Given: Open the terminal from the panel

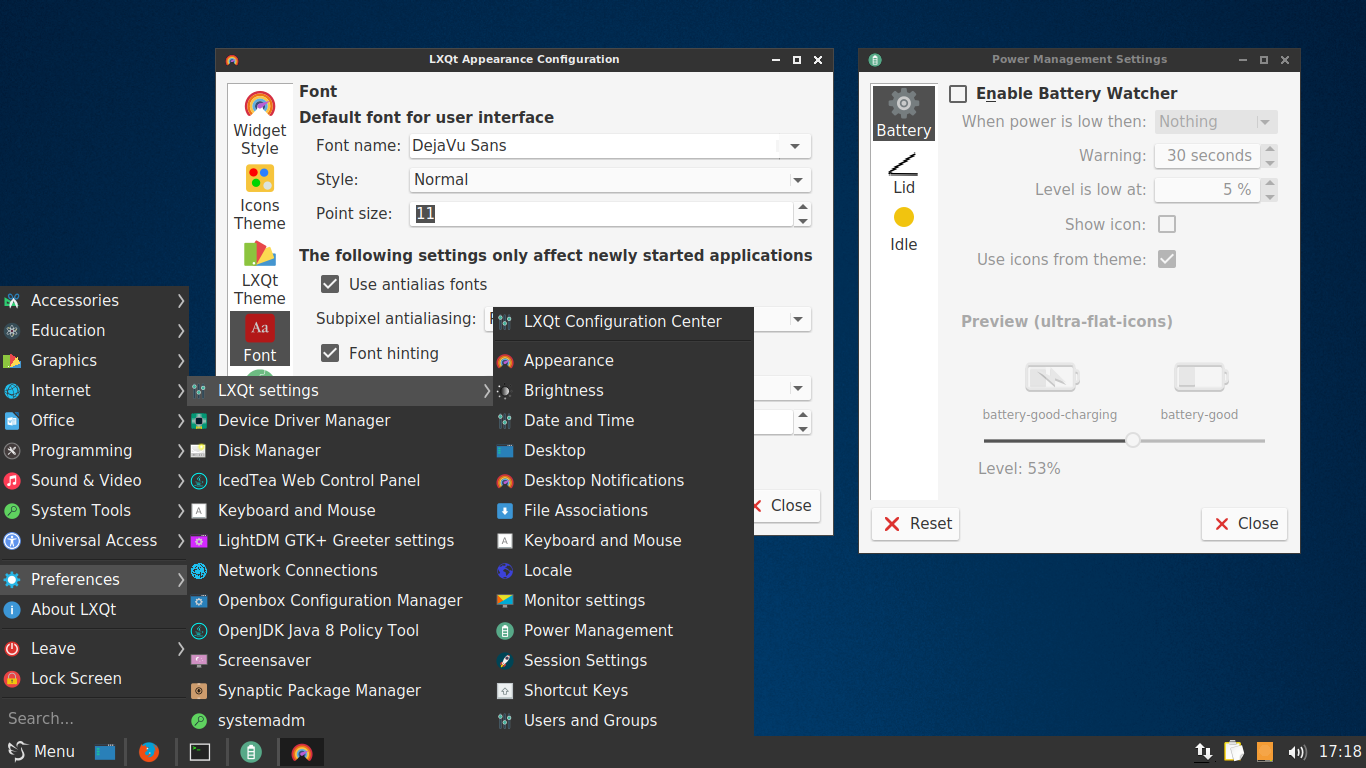Looking at the screenshot, I should pos(200,752).
